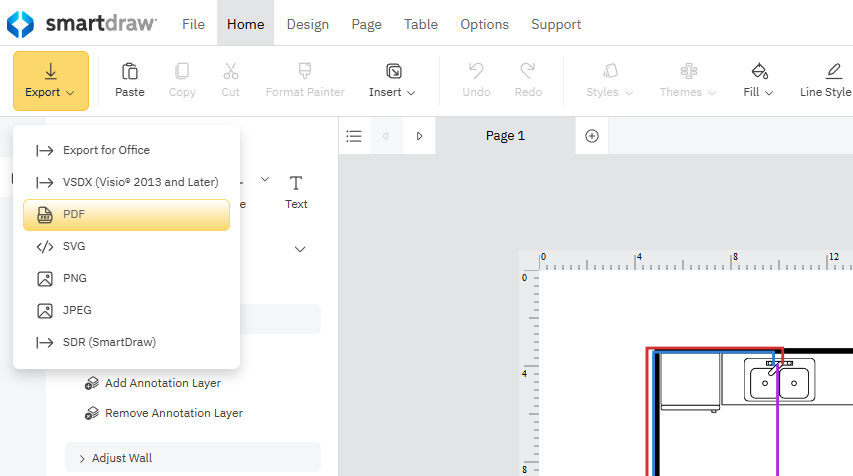Choose VSDX Visio export option

[x=139, y=182]
